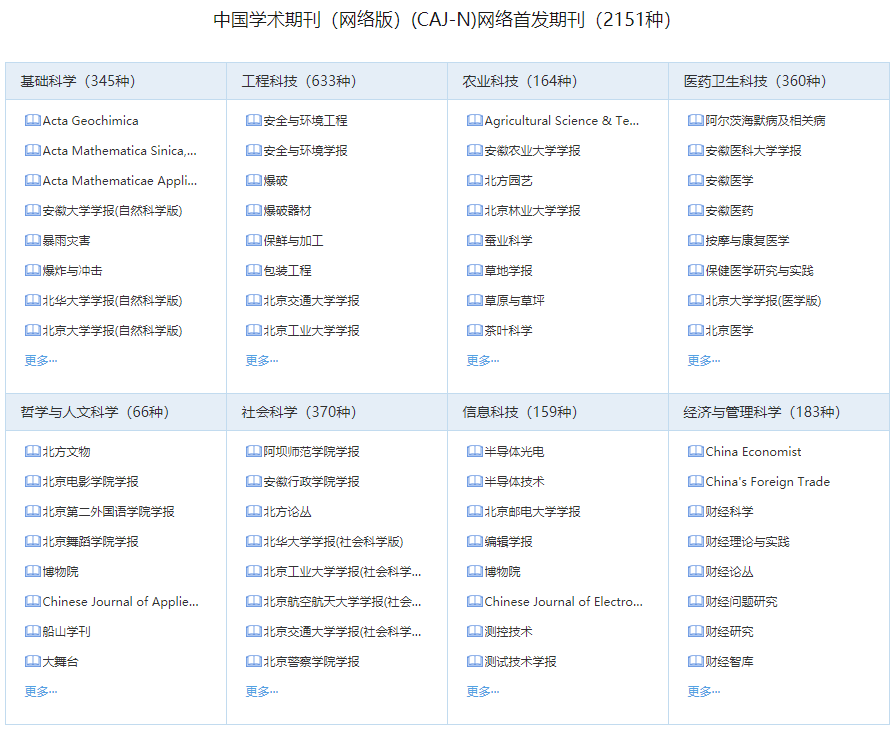The height and width of the screenshot is (733, 896).
Task: Show more journals under 经济与管理科学
Action: (x=704, y=691)
